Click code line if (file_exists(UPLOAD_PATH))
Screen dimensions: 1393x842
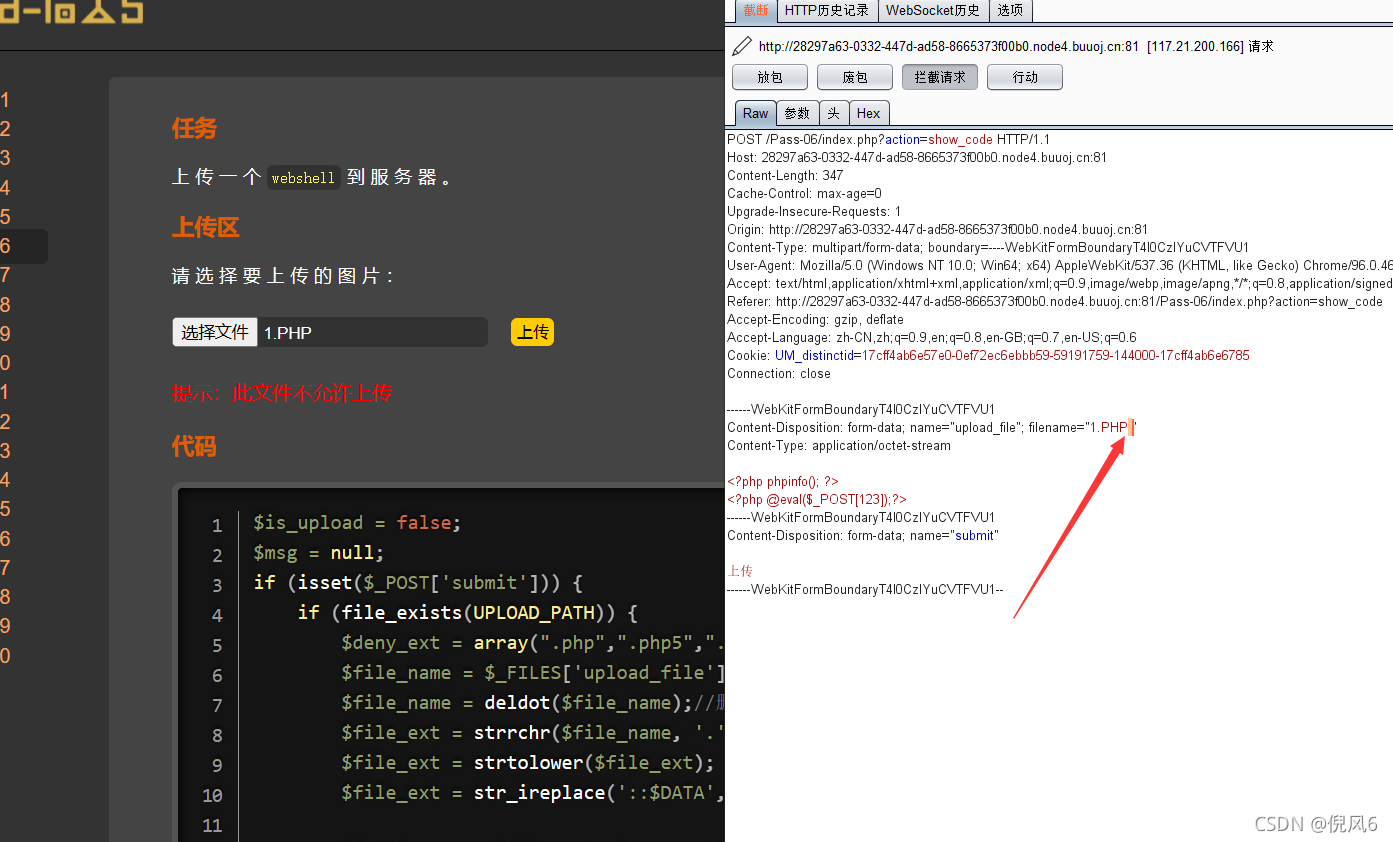(468, 613)
